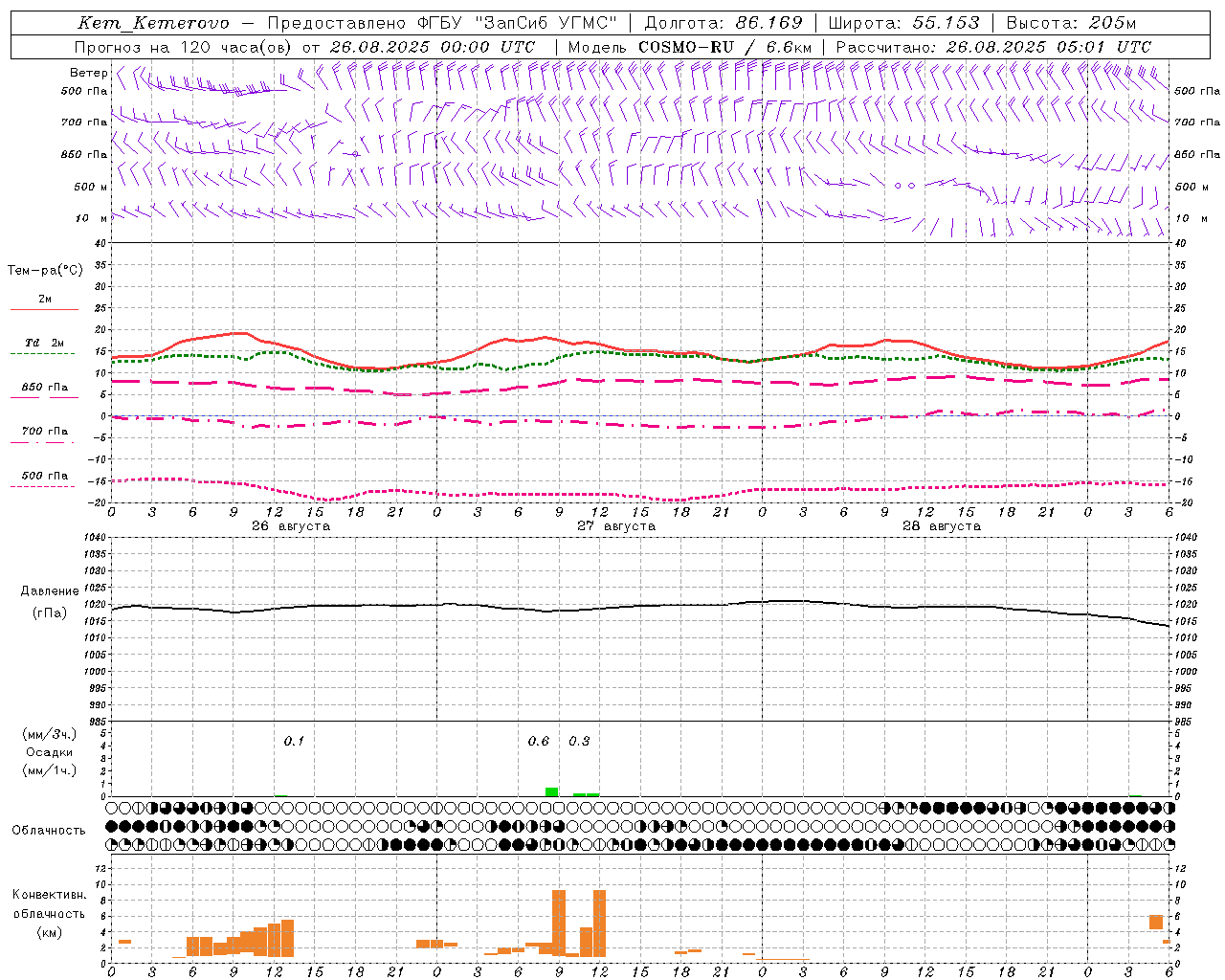The height and width of the screenshot is (980, 1225).
Task: Click the "Модель COSMO-RU / 6.6км" text
Action: [x=690, y=46]
